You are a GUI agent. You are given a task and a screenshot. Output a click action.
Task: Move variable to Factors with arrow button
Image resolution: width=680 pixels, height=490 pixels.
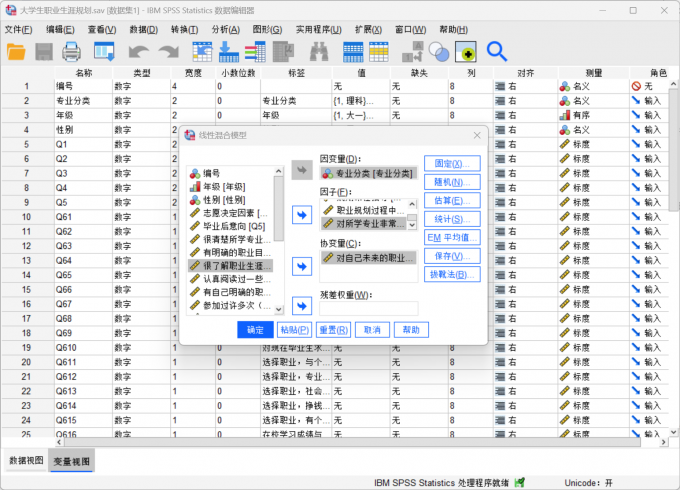click(302, 215)
